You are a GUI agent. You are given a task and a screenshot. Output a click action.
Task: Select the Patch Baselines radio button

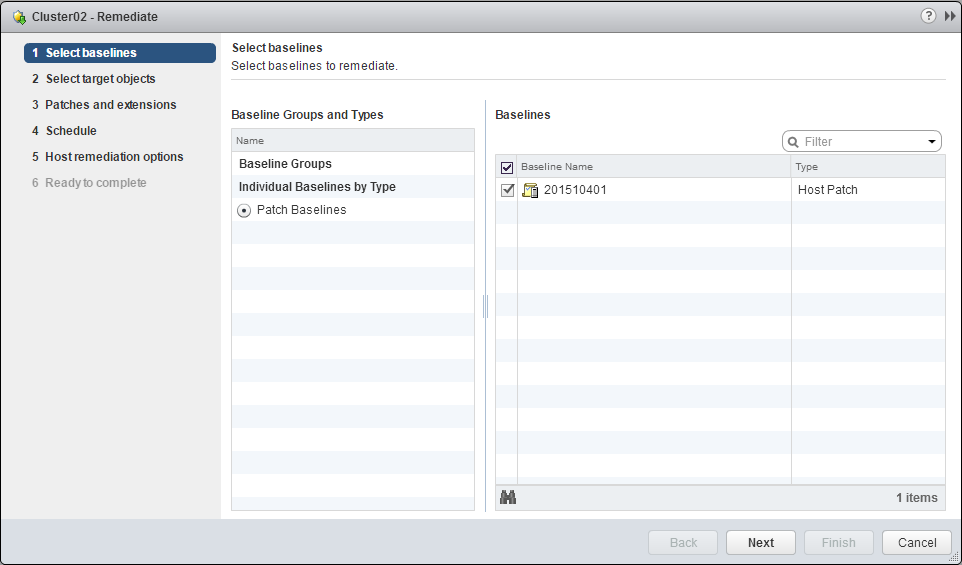pyautogui.click(x=244, y=211)
